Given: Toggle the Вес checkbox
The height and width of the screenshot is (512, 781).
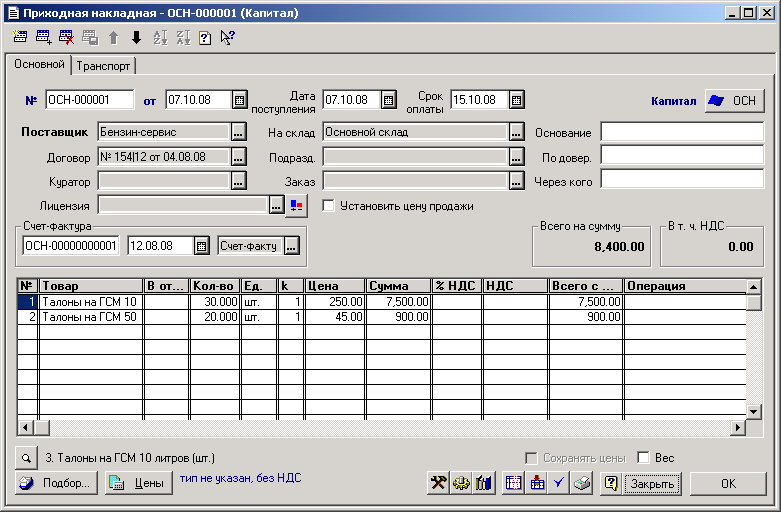Looking at the screenshot, I should pyautogui.click(x=643, y=458).
